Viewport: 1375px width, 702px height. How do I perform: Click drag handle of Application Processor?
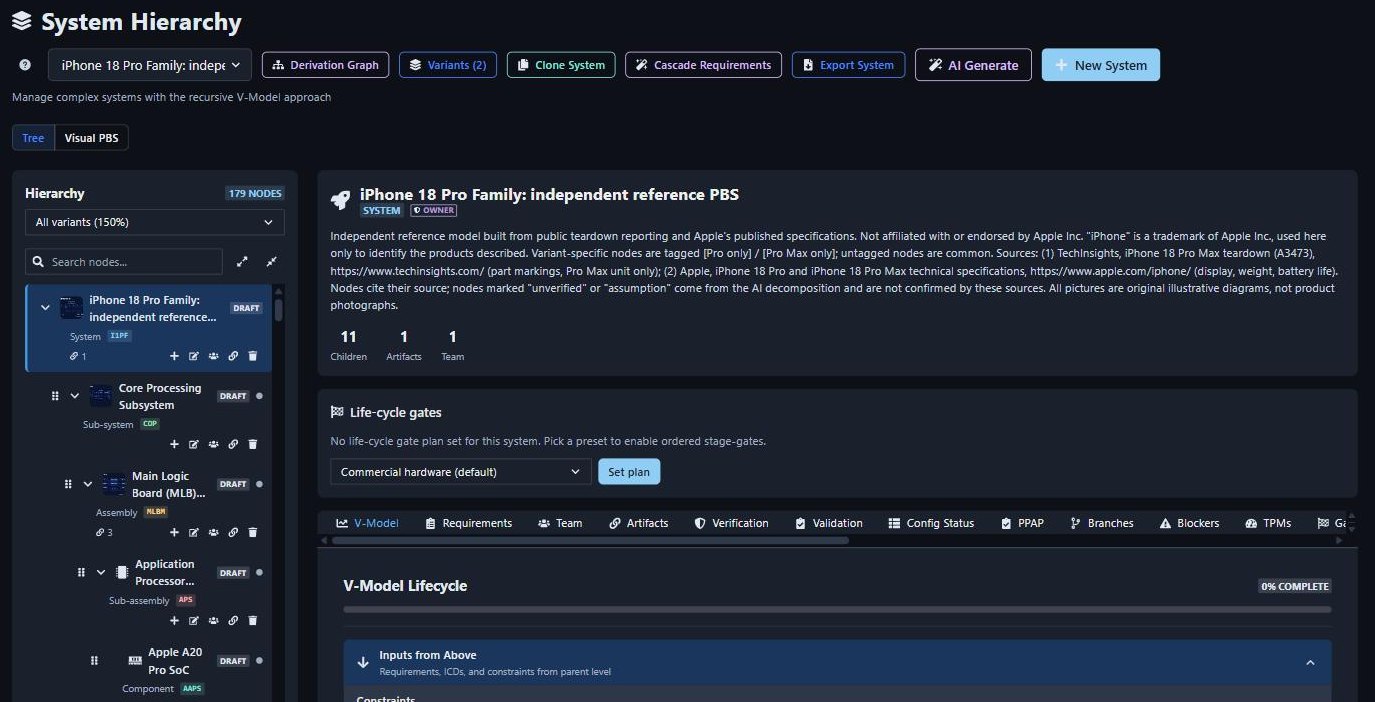pyautogui.click(x=81, y=572)
